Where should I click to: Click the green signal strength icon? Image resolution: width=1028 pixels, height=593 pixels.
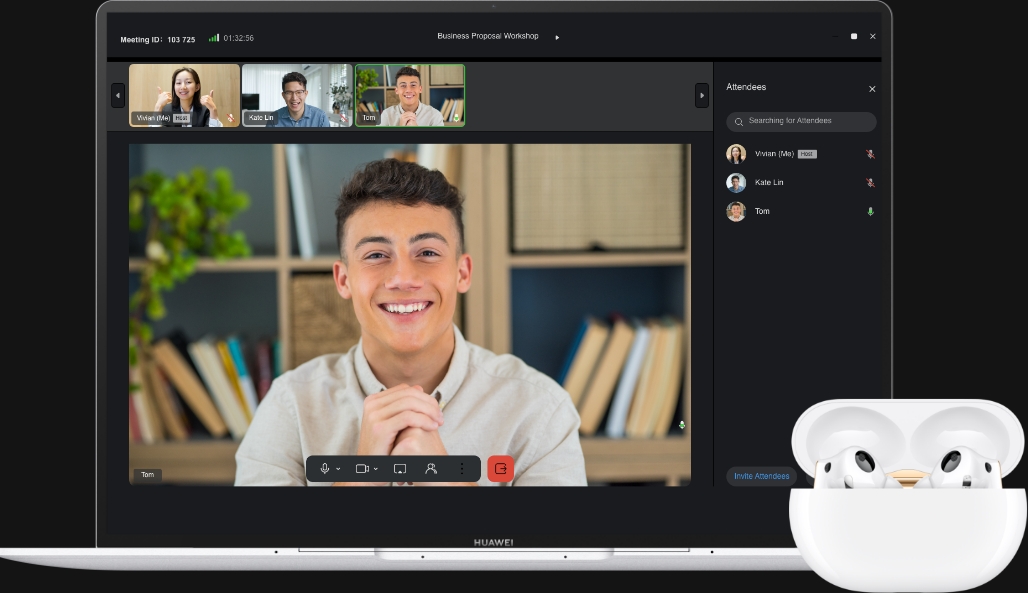(214, 38)
